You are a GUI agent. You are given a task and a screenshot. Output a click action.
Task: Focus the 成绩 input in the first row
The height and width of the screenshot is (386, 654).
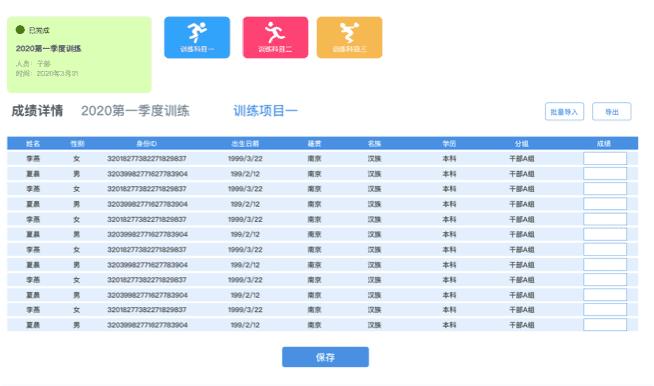point(605,159)
